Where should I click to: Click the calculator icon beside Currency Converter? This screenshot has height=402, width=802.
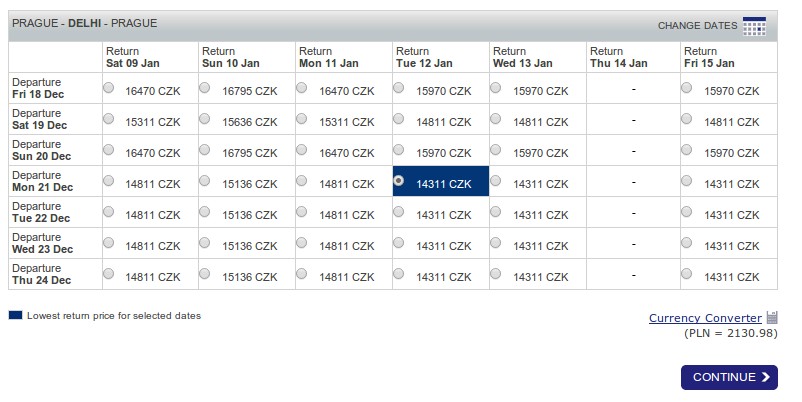pos(772,317)
